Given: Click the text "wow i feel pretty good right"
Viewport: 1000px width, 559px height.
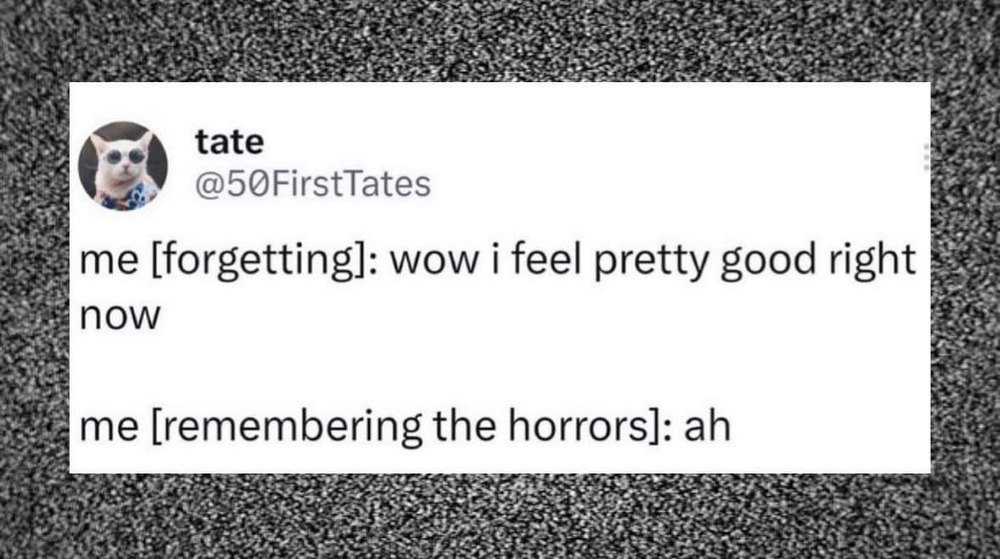Looking at the screenshot, I should (x=652, y=261).
